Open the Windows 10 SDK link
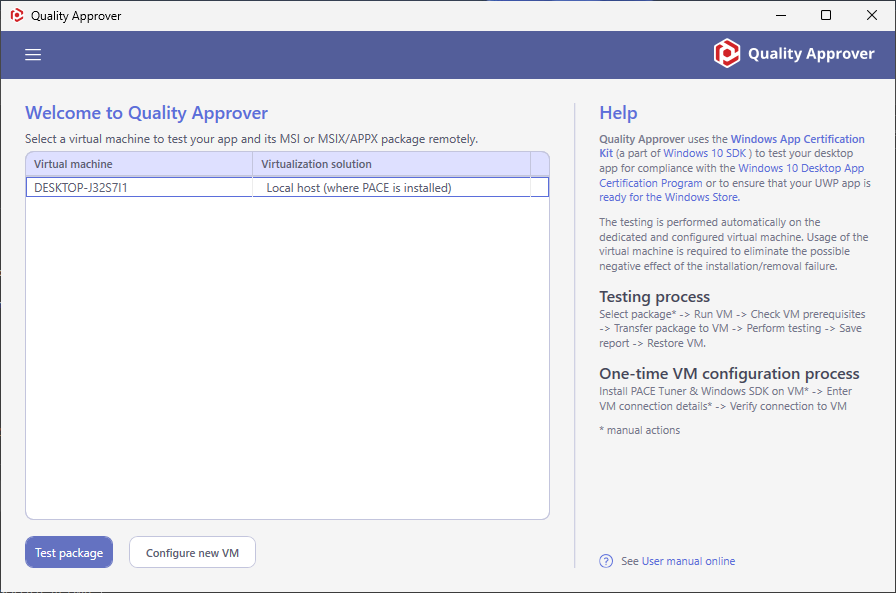 coord(705,153)
